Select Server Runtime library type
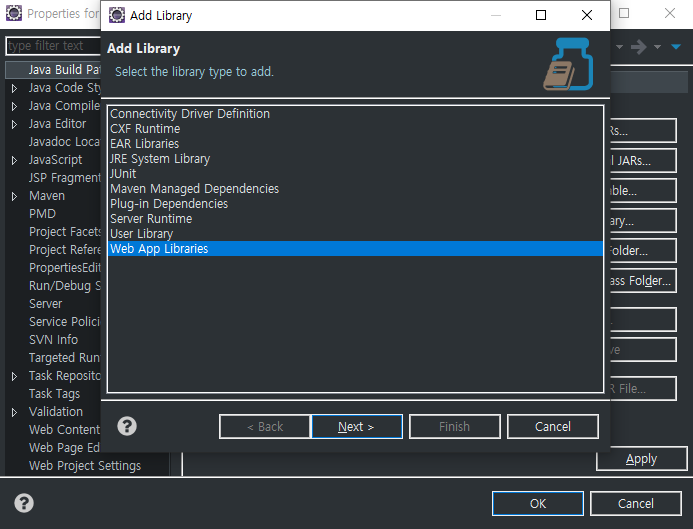Image resolution: width=693 pixels, height=529 pixels. pos(355,219)
